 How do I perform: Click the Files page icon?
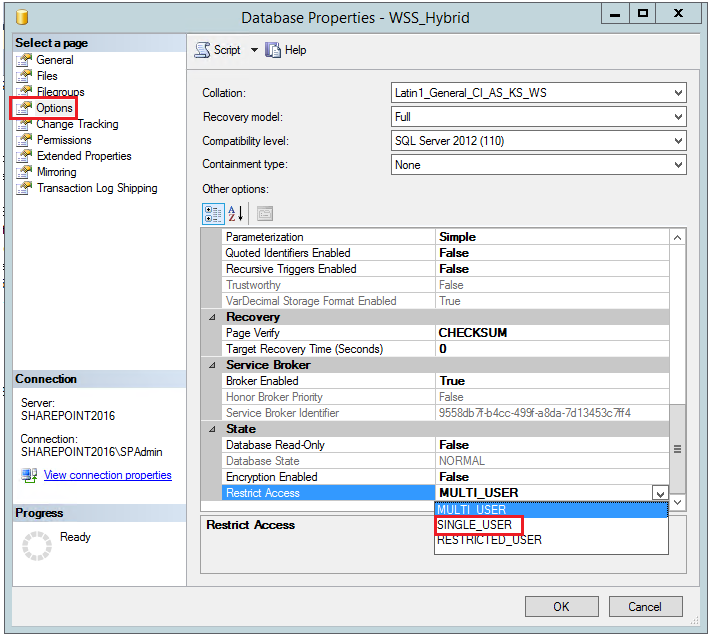pos(24,76)
